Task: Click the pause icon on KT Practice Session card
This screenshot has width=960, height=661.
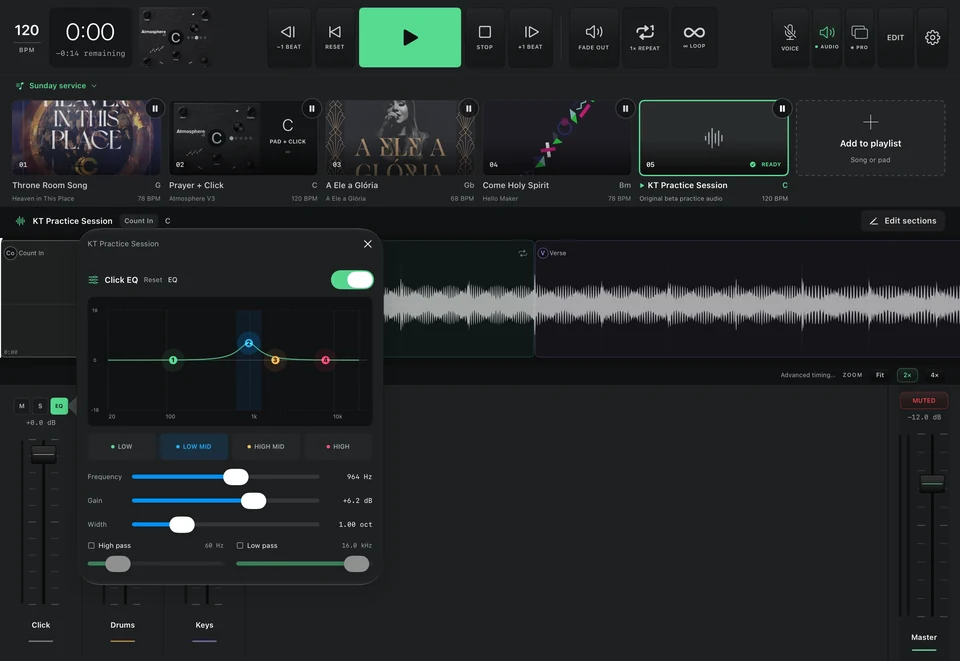Action: [x=782, y=108]
